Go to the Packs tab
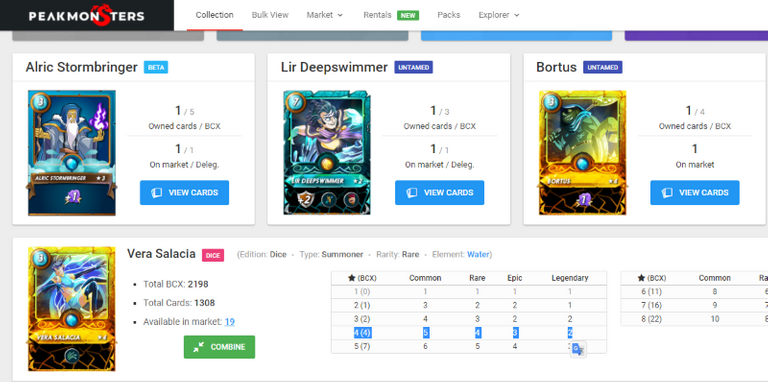Image resolution: width=768 pixels, height=382 pixels. (x=448, y=15)
